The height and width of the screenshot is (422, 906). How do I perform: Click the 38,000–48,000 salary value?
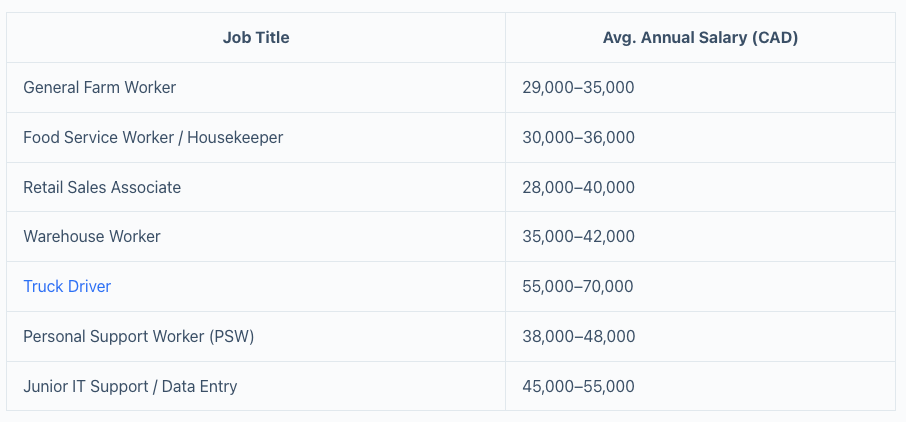coord(579,336)
